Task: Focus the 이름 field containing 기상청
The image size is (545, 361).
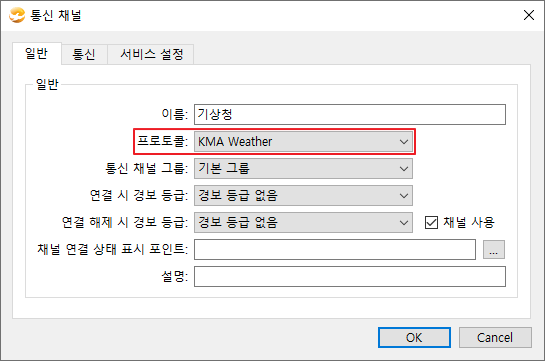Action: click(x=350, y=114)
